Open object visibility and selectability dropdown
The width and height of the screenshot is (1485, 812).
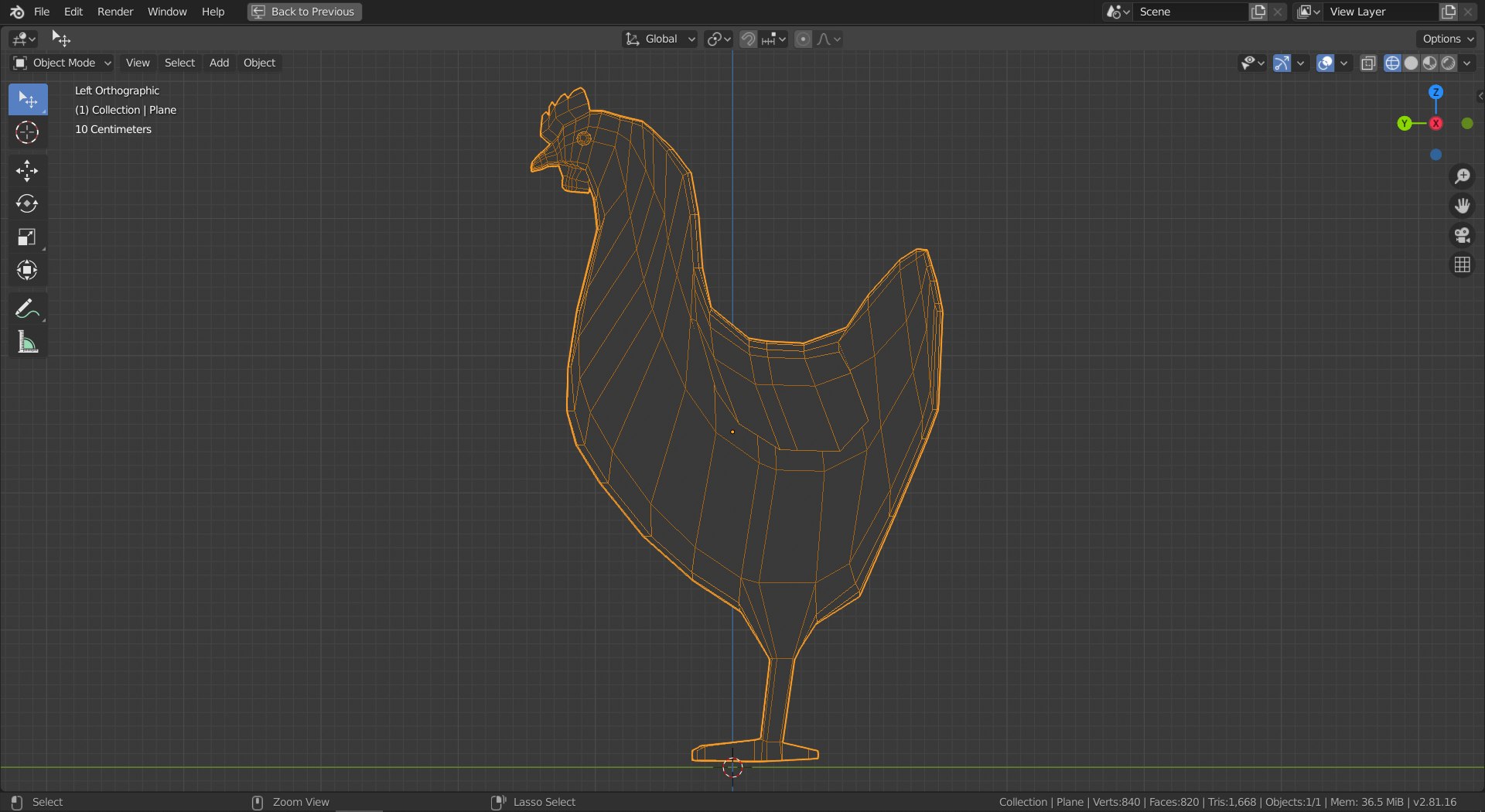pos(1252,63)
